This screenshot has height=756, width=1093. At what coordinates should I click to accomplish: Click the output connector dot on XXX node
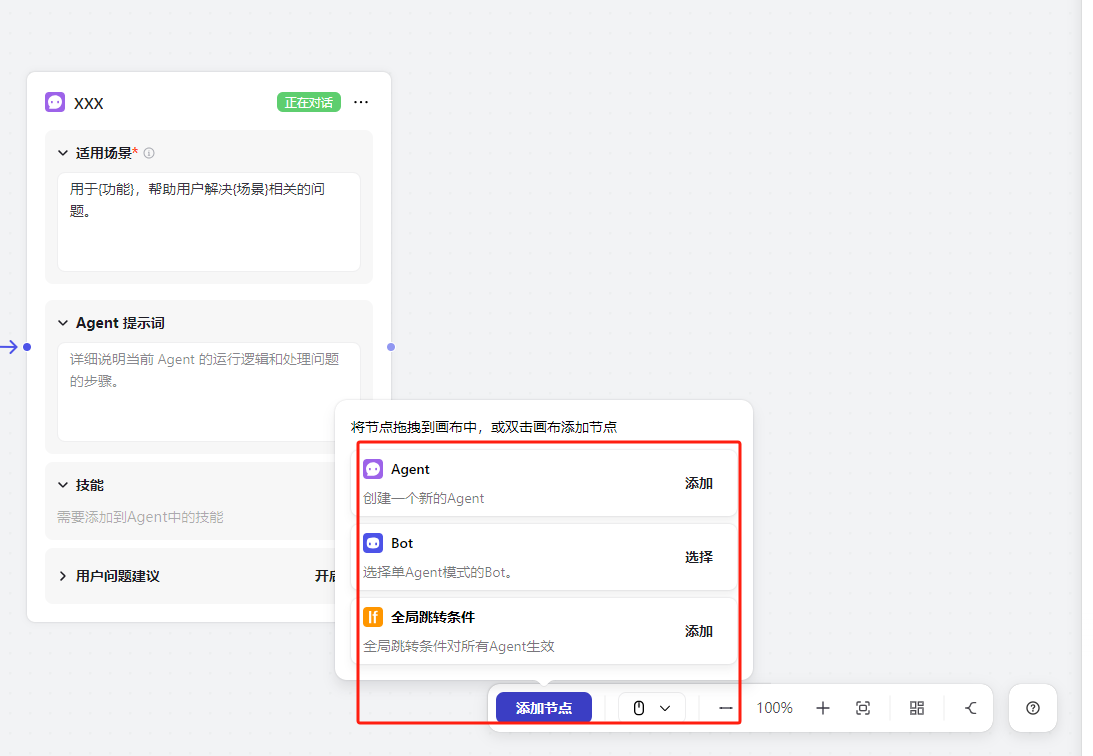(x=391, y=347)
